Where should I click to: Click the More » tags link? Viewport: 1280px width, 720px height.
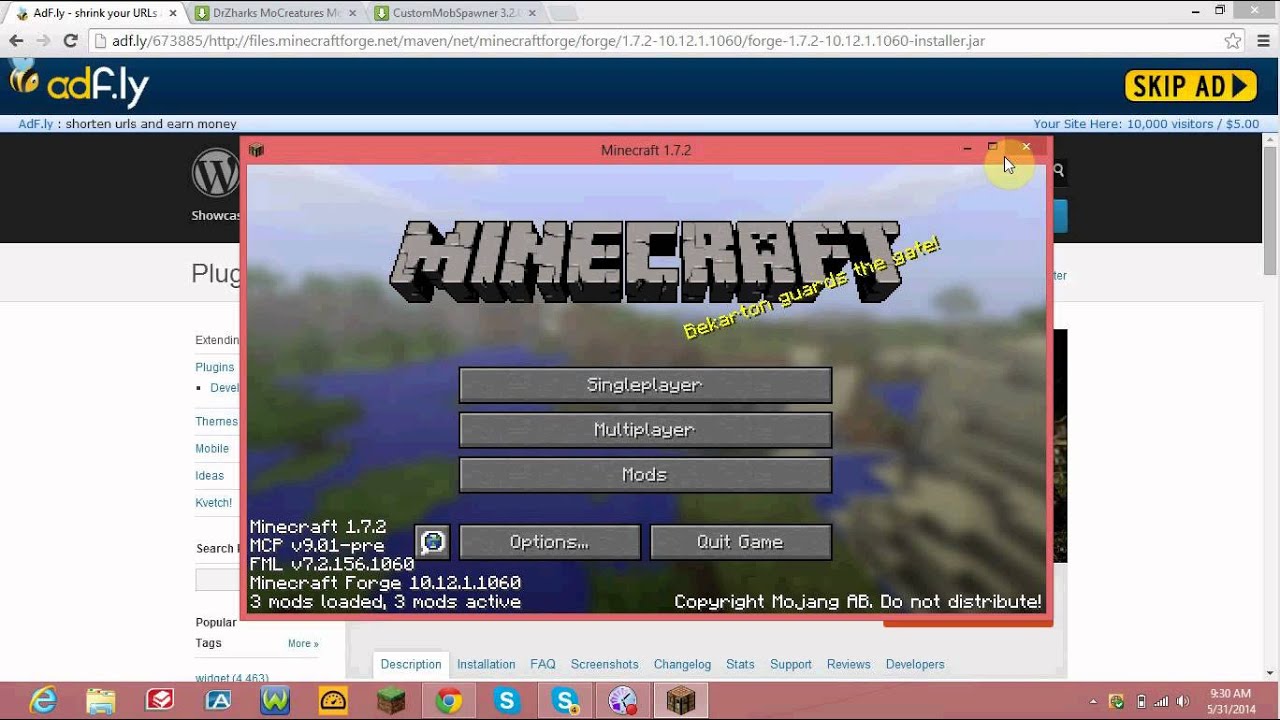point(303,643)
